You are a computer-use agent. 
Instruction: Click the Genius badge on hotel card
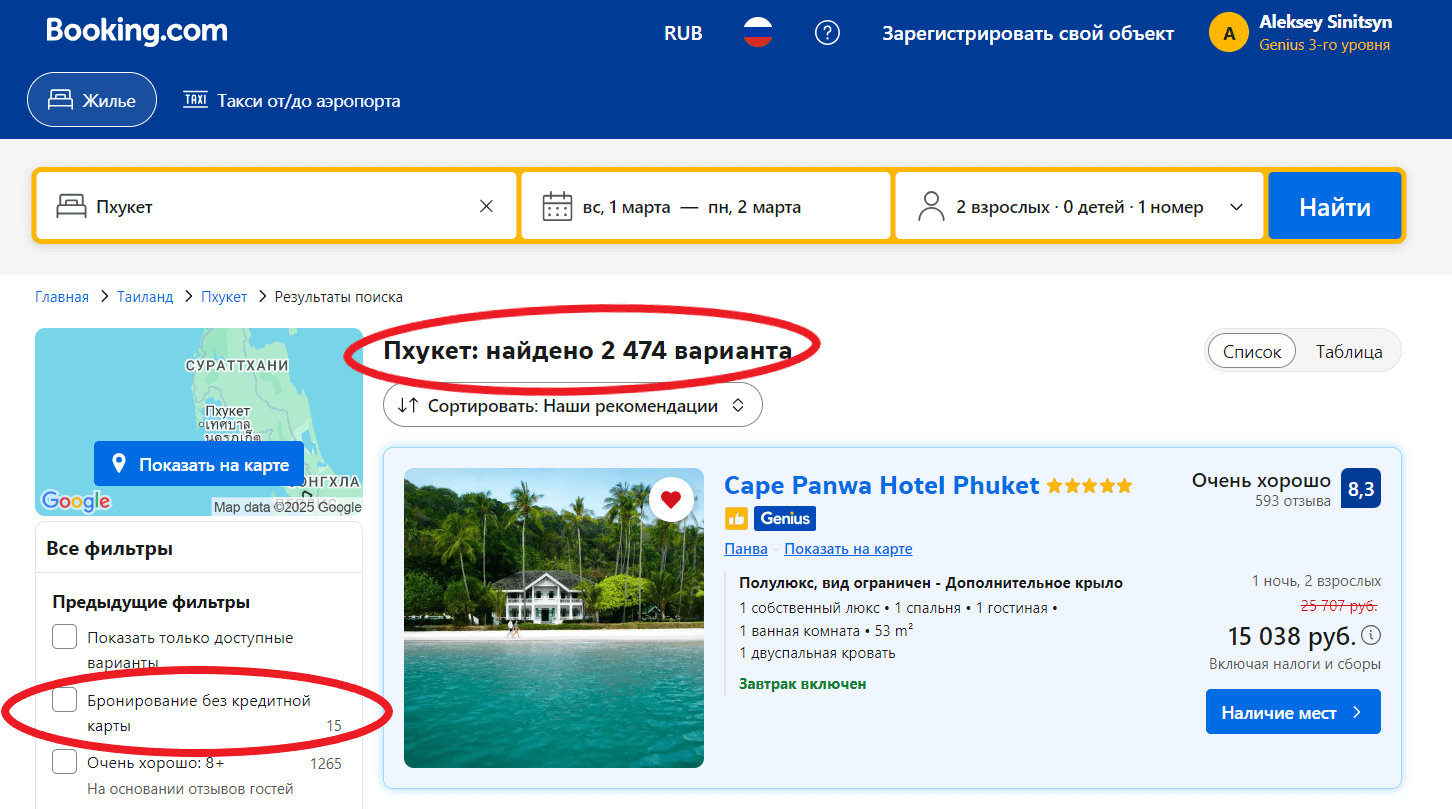pos(784,518)
